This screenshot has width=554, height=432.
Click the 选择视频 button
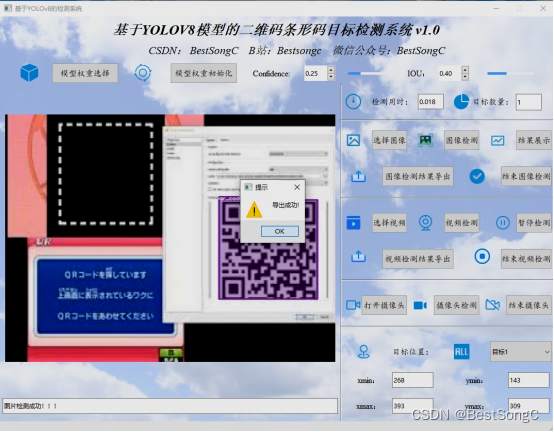[389, 223]
